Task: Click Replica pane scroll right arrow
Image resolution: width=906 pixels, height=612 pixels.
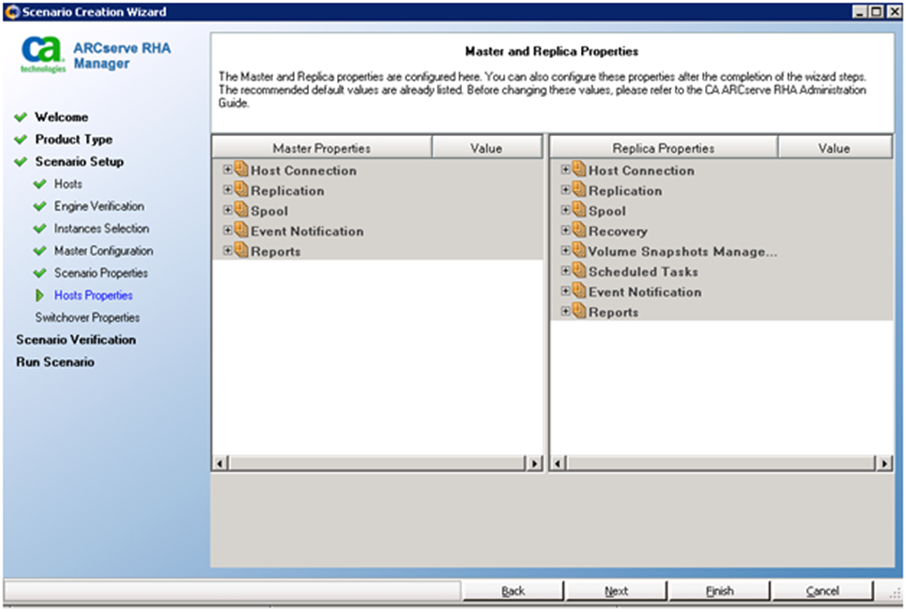Action: tap(884, 463)
